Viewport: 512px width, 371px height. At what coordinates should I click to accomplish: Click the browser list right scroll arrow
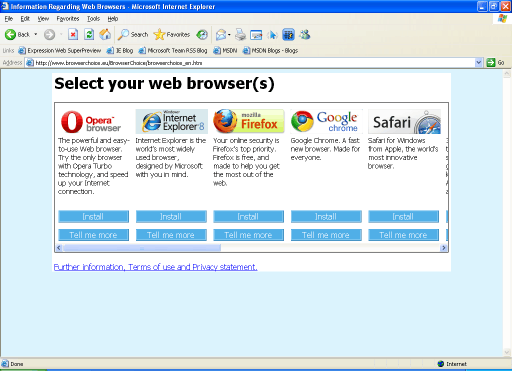[x=443, y=248]
